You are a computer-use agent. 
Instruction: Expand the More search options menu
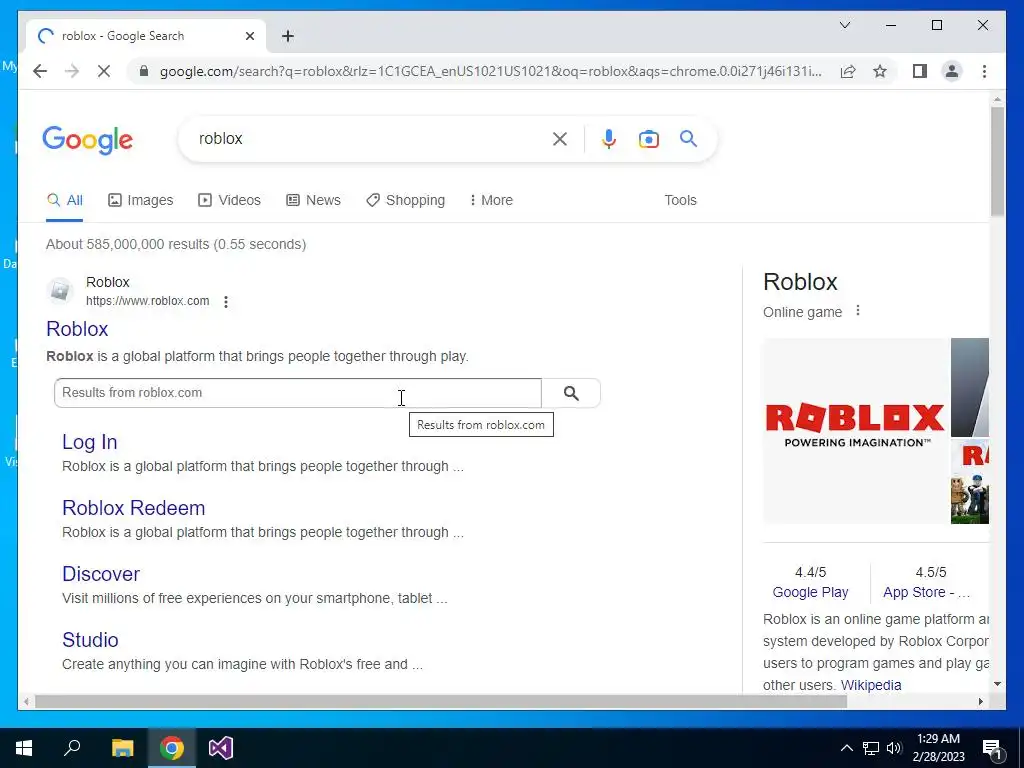coord(491,200)
